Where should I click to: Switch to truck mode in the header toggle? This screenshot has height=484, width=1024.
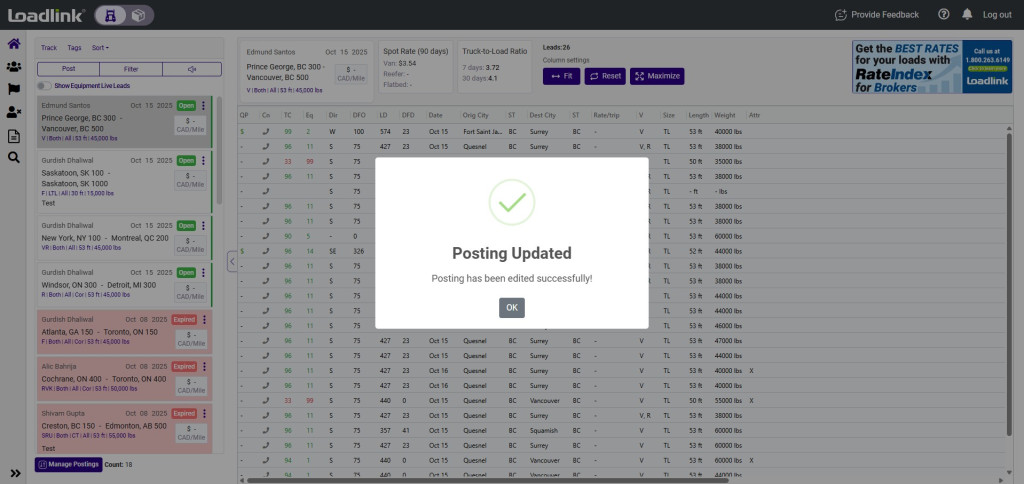point(110,15)
